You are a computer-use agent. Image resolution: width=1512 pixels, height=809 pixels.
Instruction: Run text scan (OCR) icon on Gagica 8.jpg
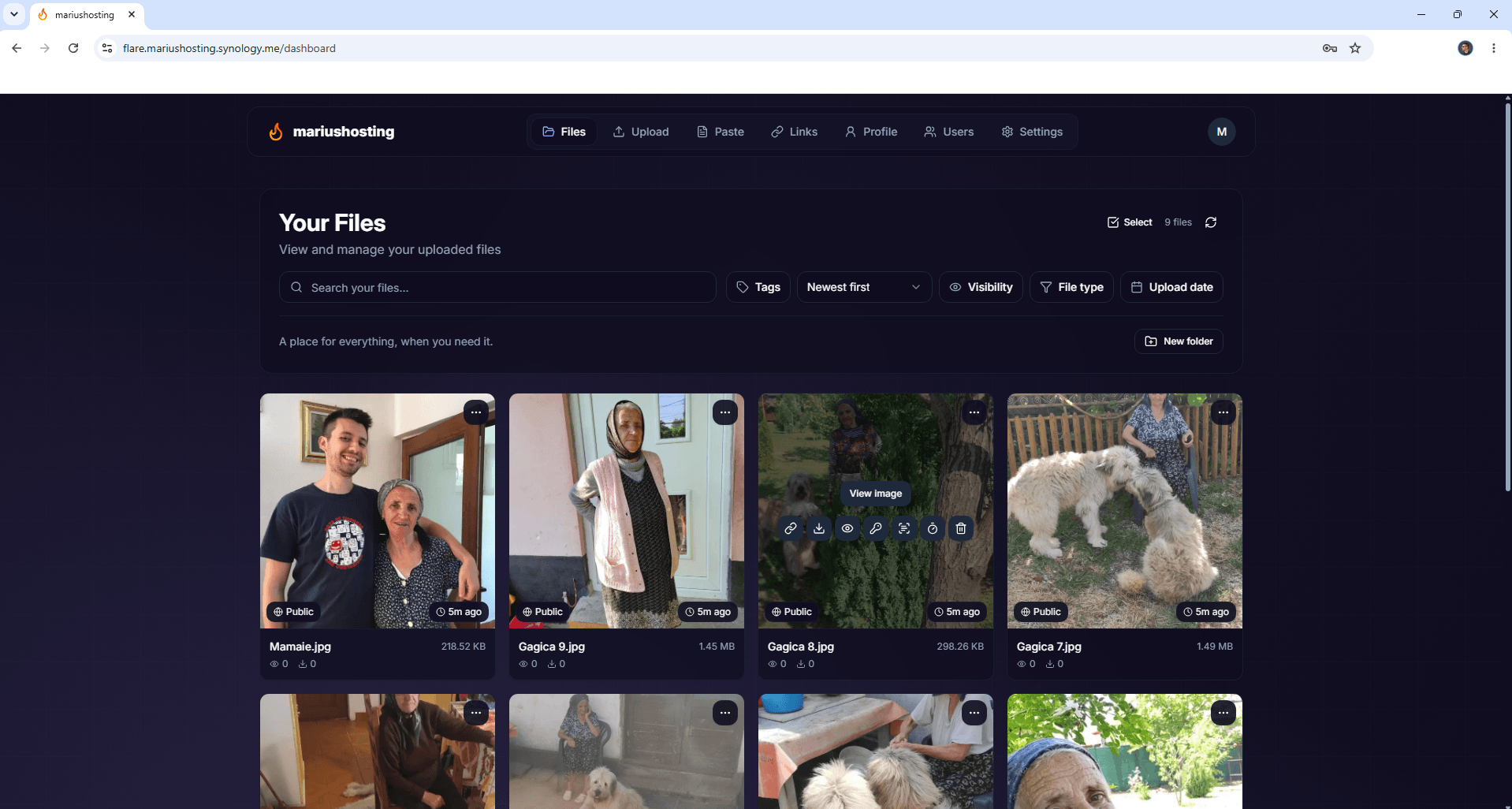pyautogui.click(x=904, y=528)
